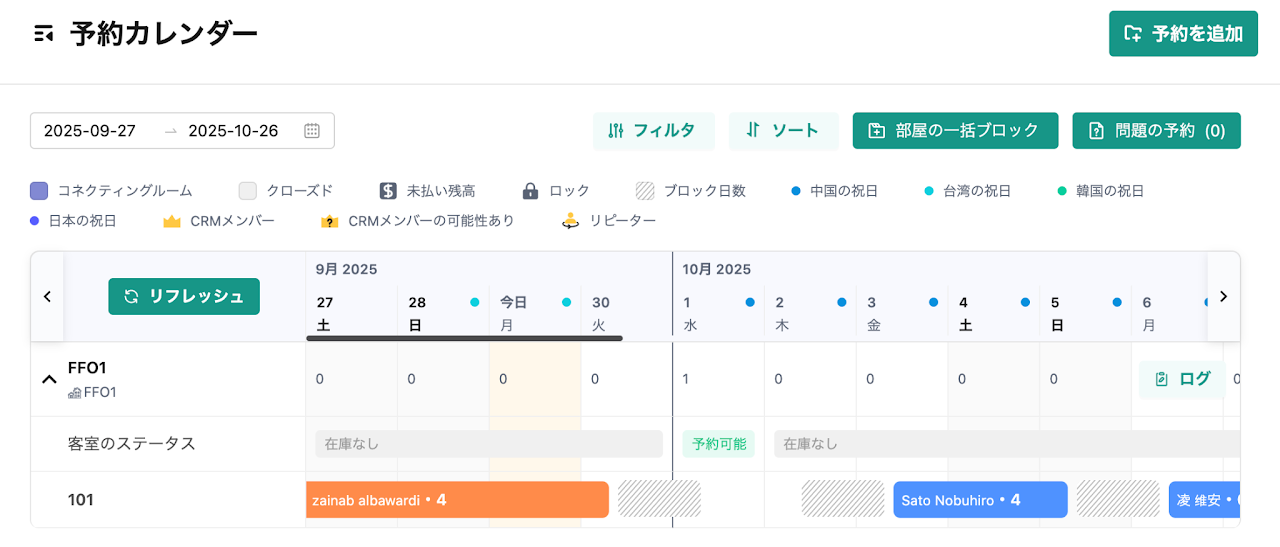Open the フィルタ options
Viewport: 1280px width, 547px height.
653,131
